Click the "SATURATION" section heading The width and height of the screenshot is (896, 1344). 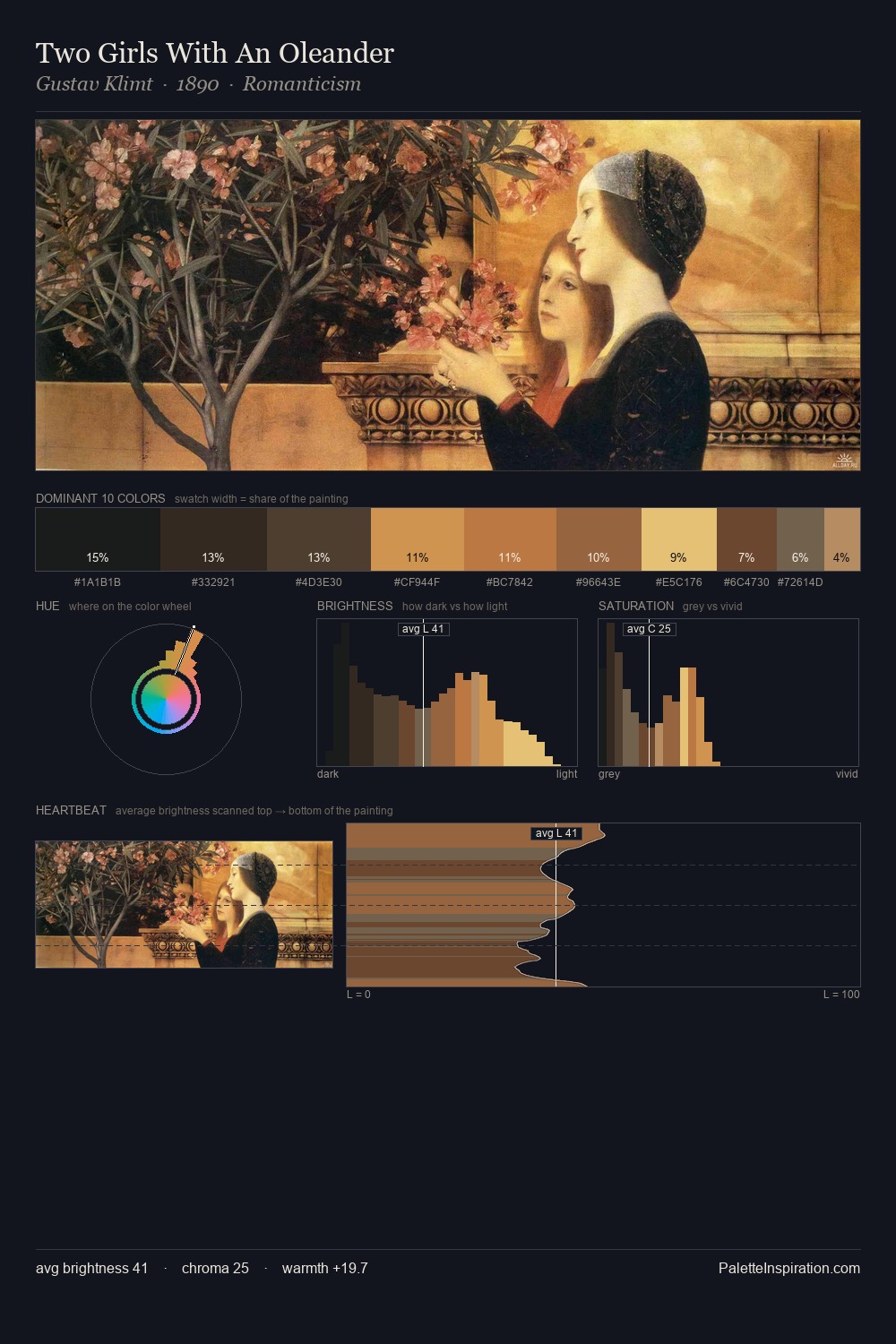click(636, 606)
